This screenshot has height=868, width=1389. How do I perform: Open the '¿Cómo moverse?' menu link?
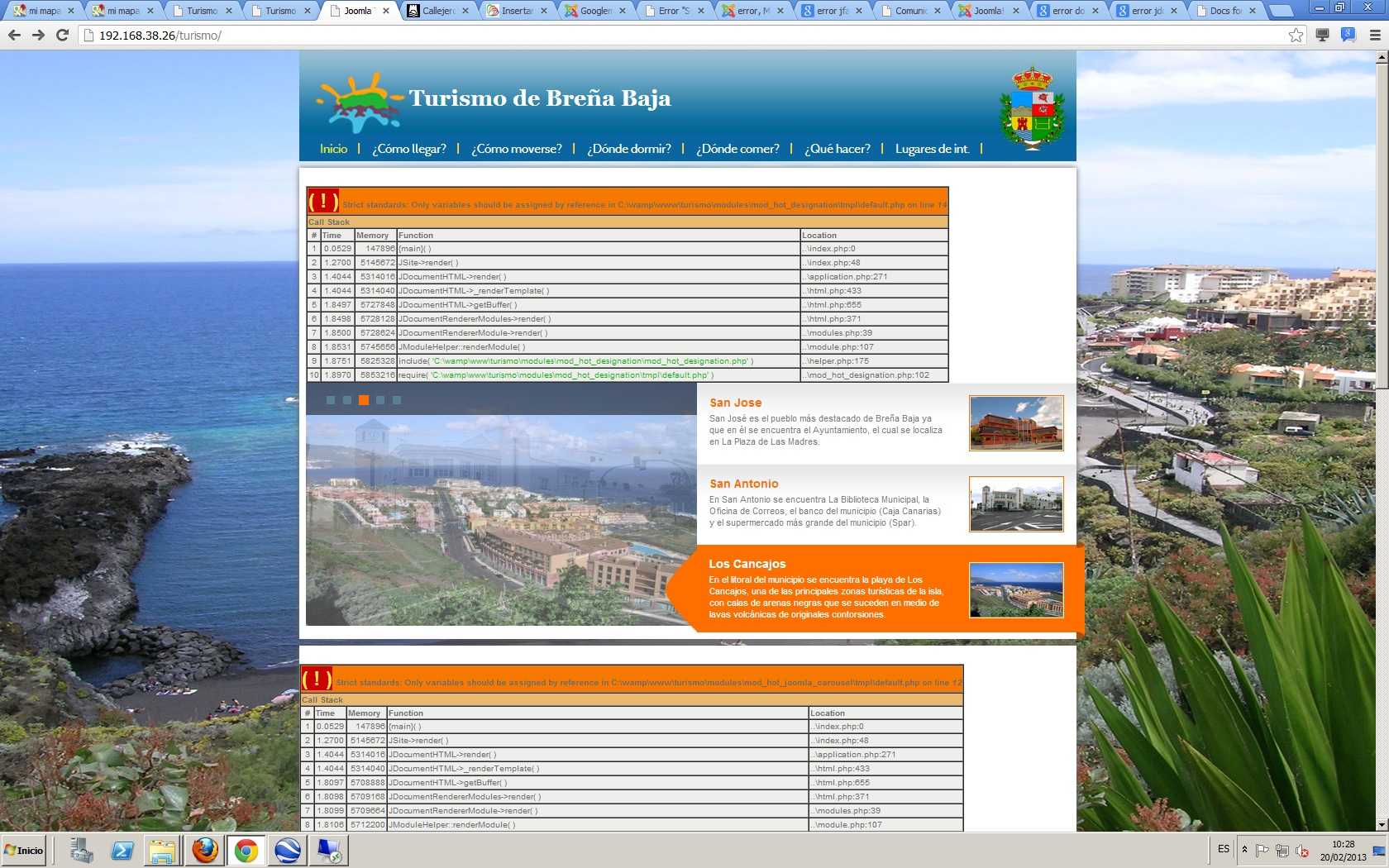coord(516,149)
